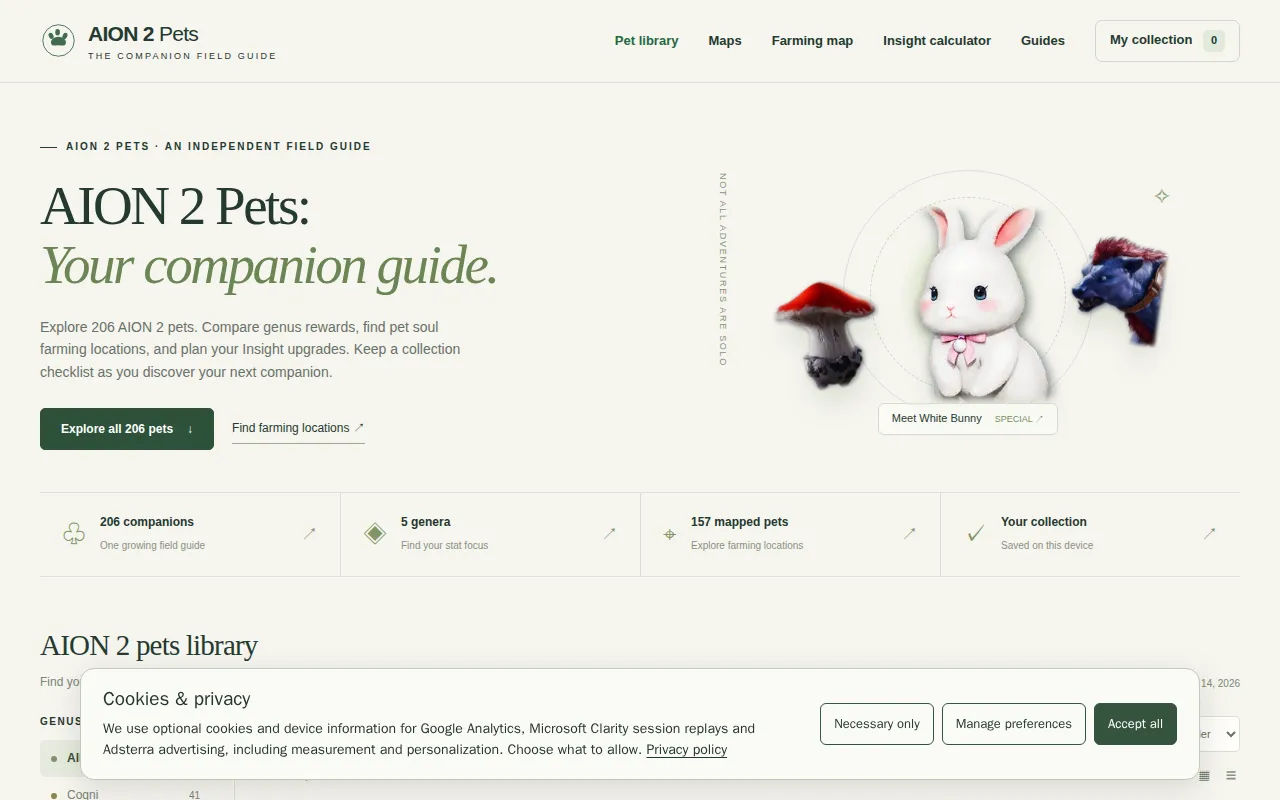The width and height of the screenshot is (1280, 800).
Task: Click the Your collection stat text
Action: (1044, 522)
